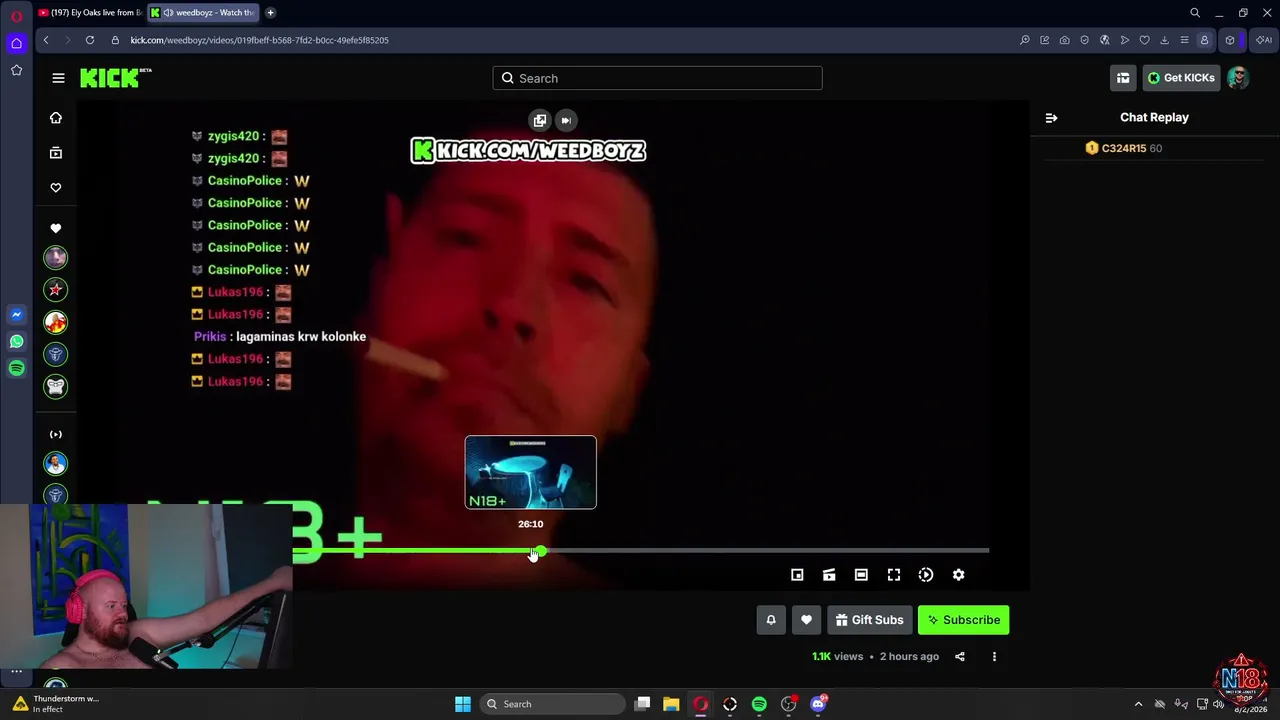
Task: Click the Windows taskbar search box
Action: coord(551,704)
